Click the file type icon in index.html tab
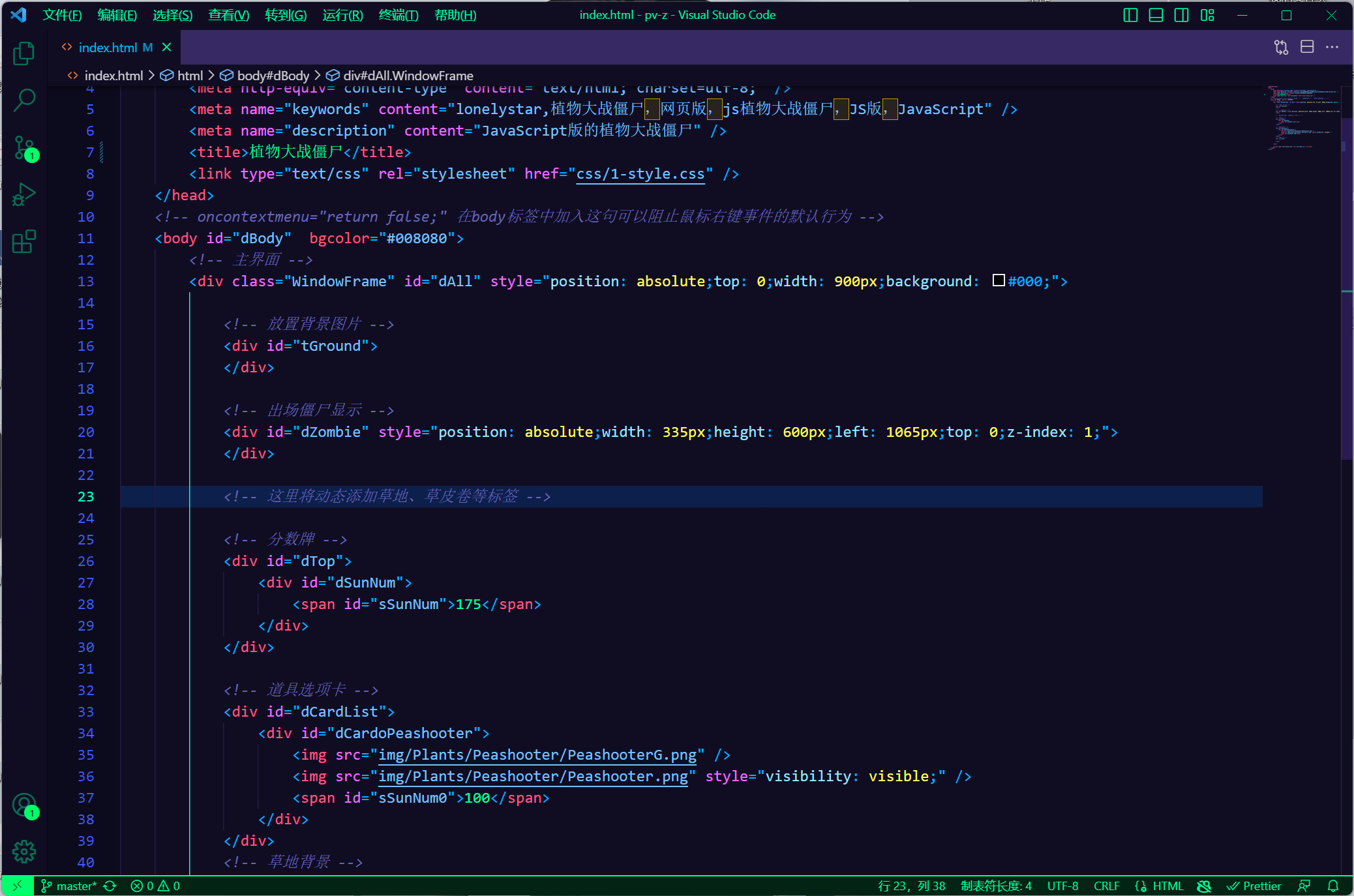The width and height of the screenshot is (1354, 896). pos(67,47)
